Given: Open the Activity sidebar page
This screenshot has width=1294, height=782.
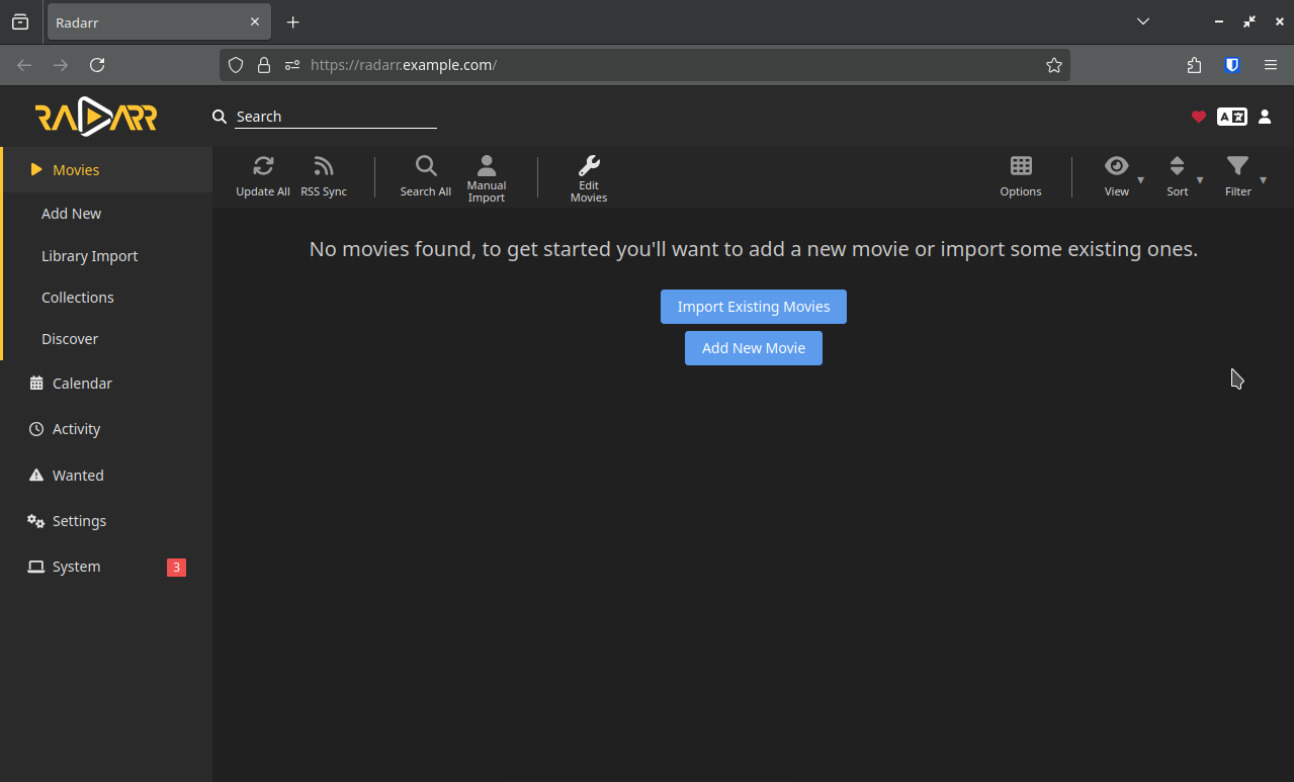Looking at the screenshot, I should coord(76,429).
